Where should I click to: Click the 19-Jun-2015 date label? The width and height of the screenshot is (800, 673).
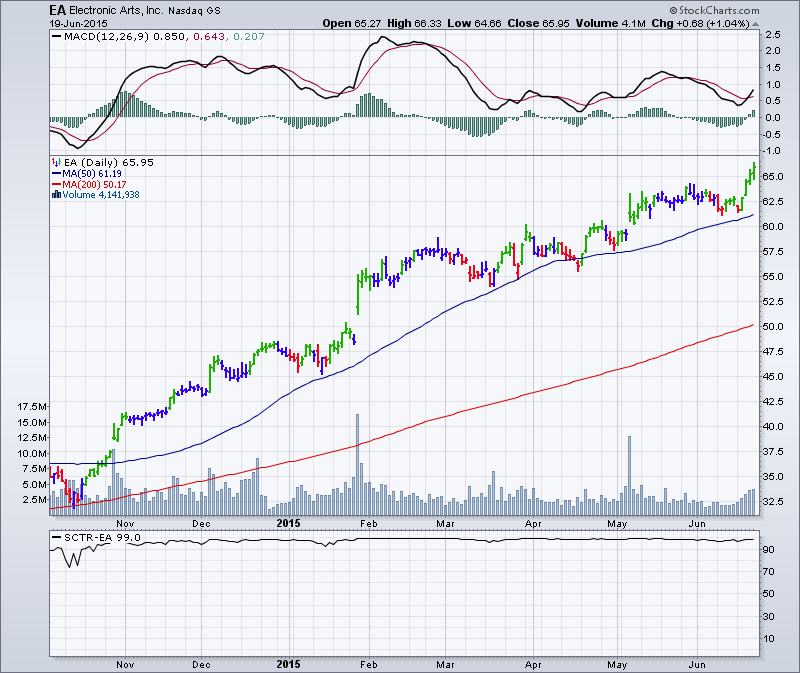tap(79, 23)
